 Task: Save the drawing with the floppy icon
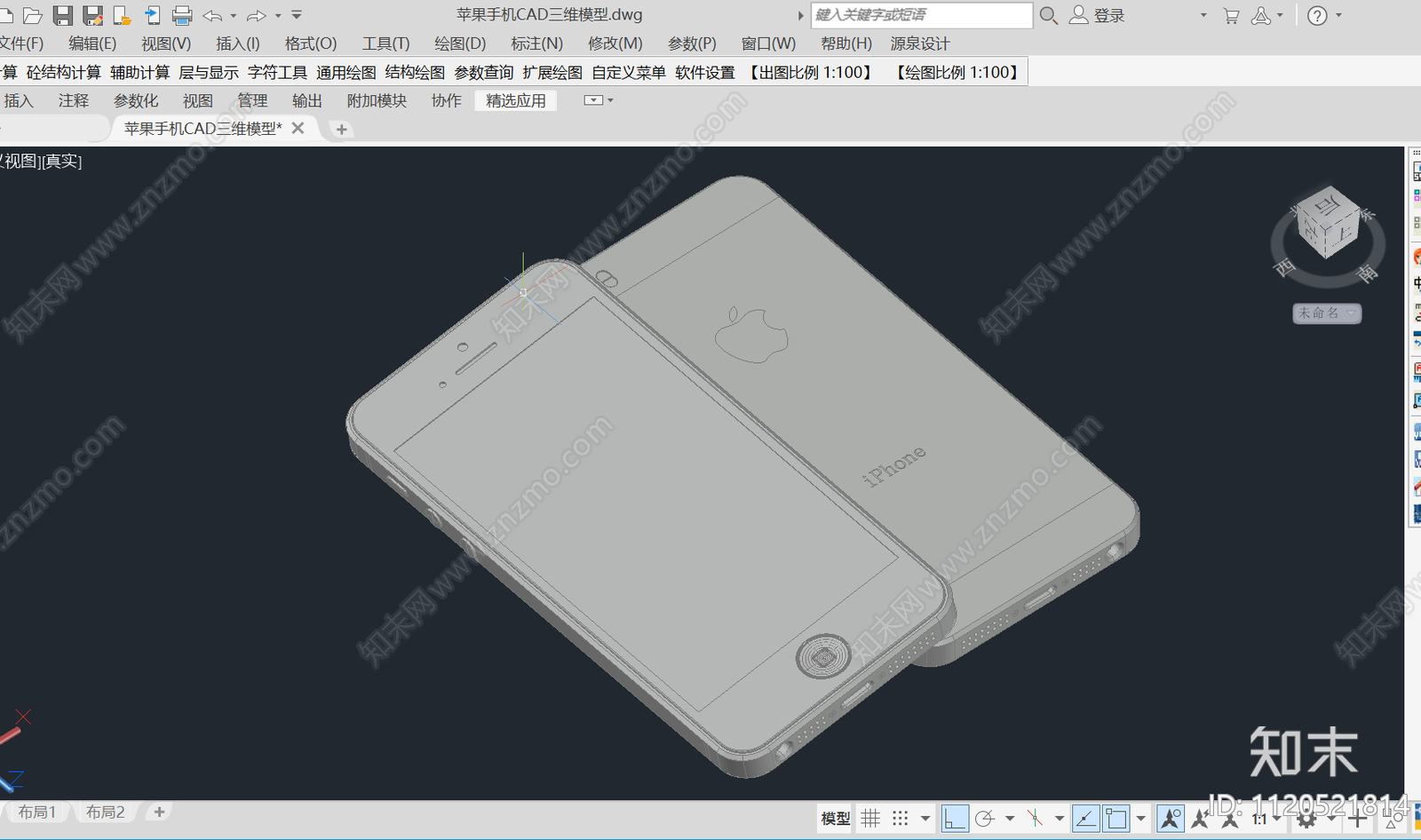pyautogui.click(x=62, y=15)
